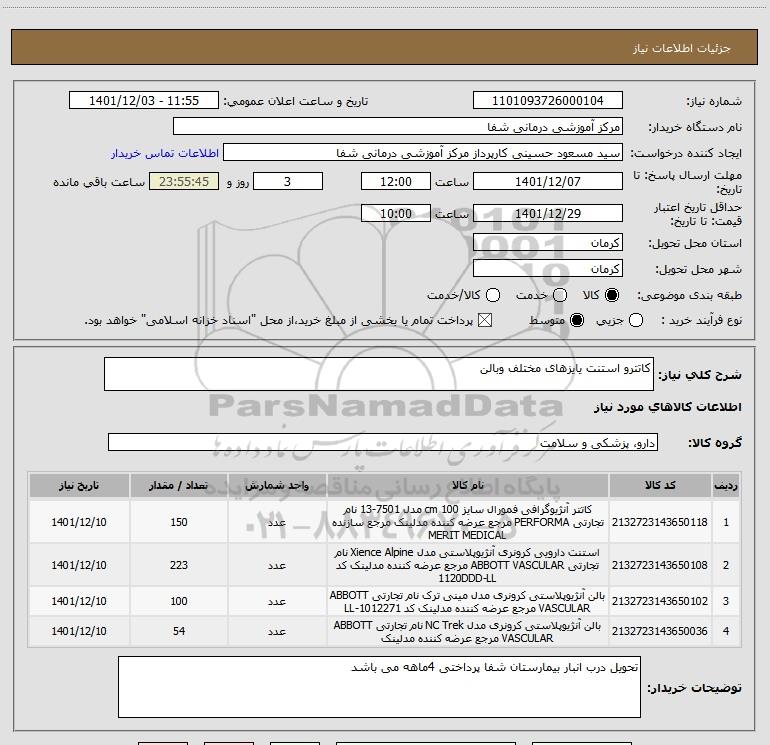770x745 pixels.
Task: Click the remaining days field showing 3
Action: (x=288, y=181)
